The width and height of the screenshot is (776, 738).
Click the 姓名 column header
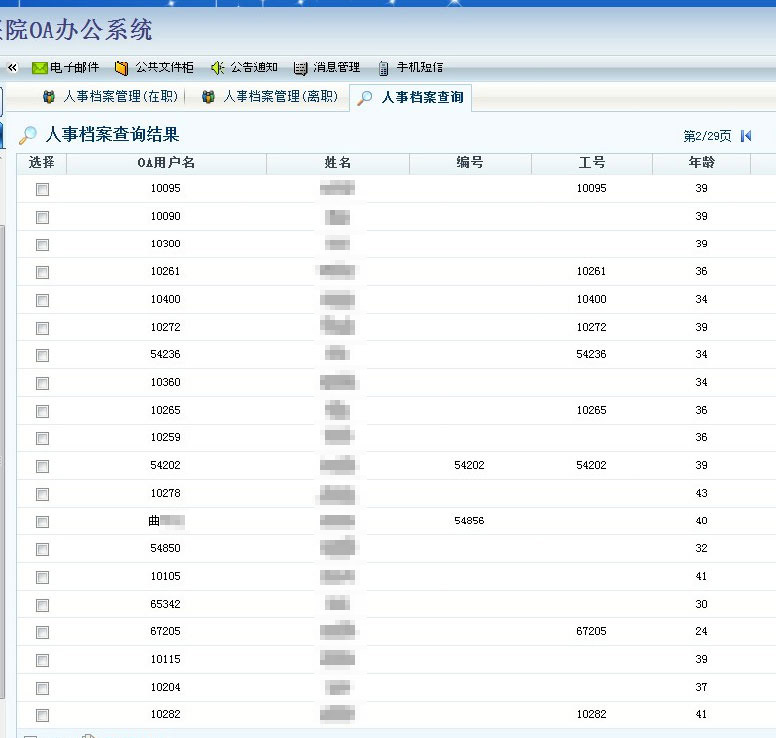(338, 163)
